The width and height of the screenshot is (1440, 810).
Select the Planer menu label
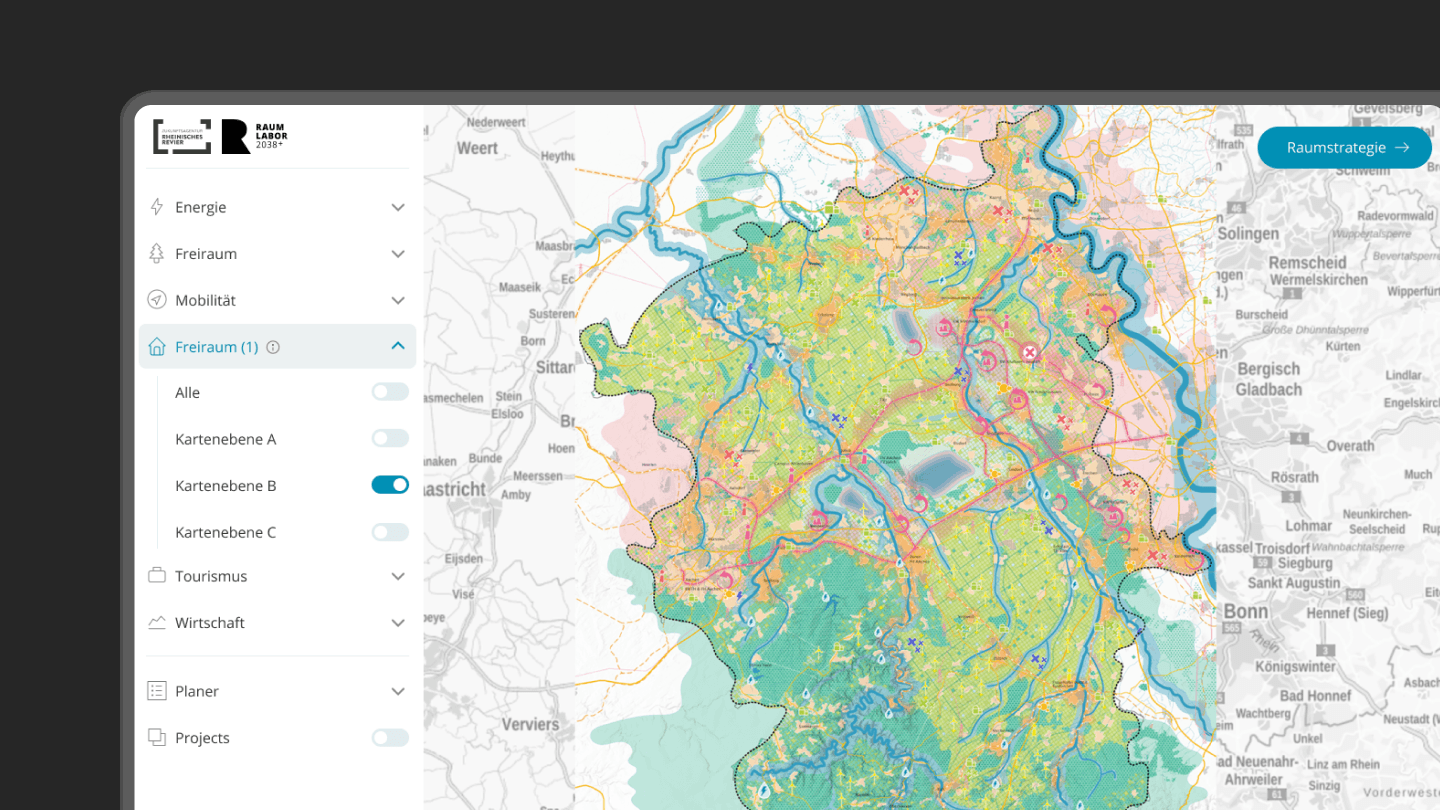197,691
